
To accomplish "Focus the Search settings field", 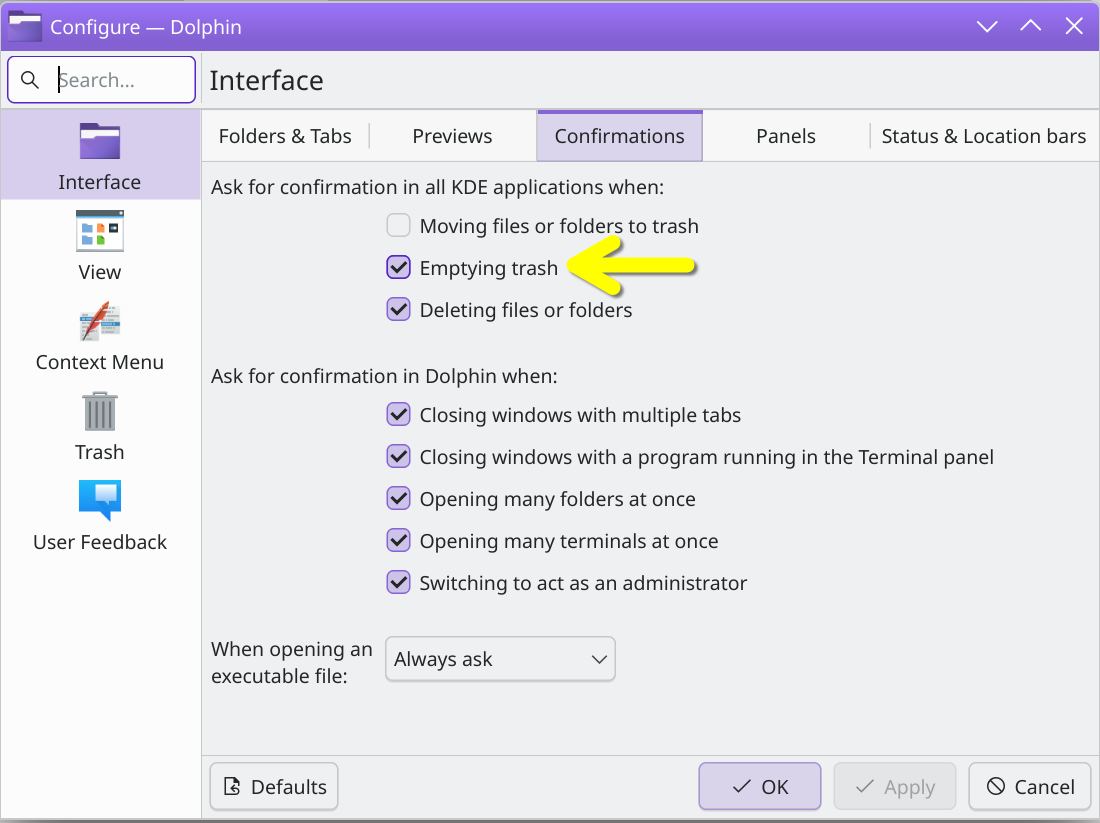I will (101, 80).
